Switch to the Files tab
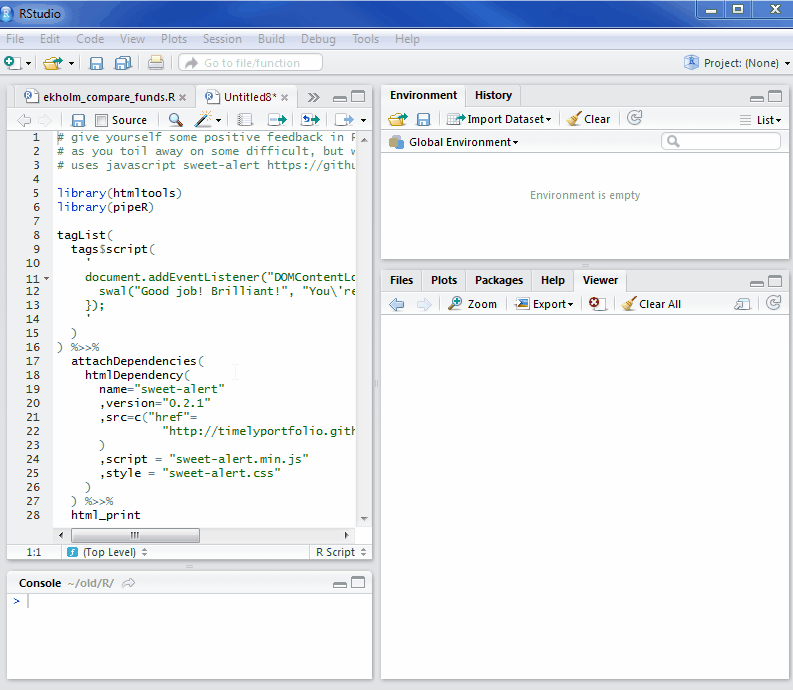 click(x=402, y=280)
